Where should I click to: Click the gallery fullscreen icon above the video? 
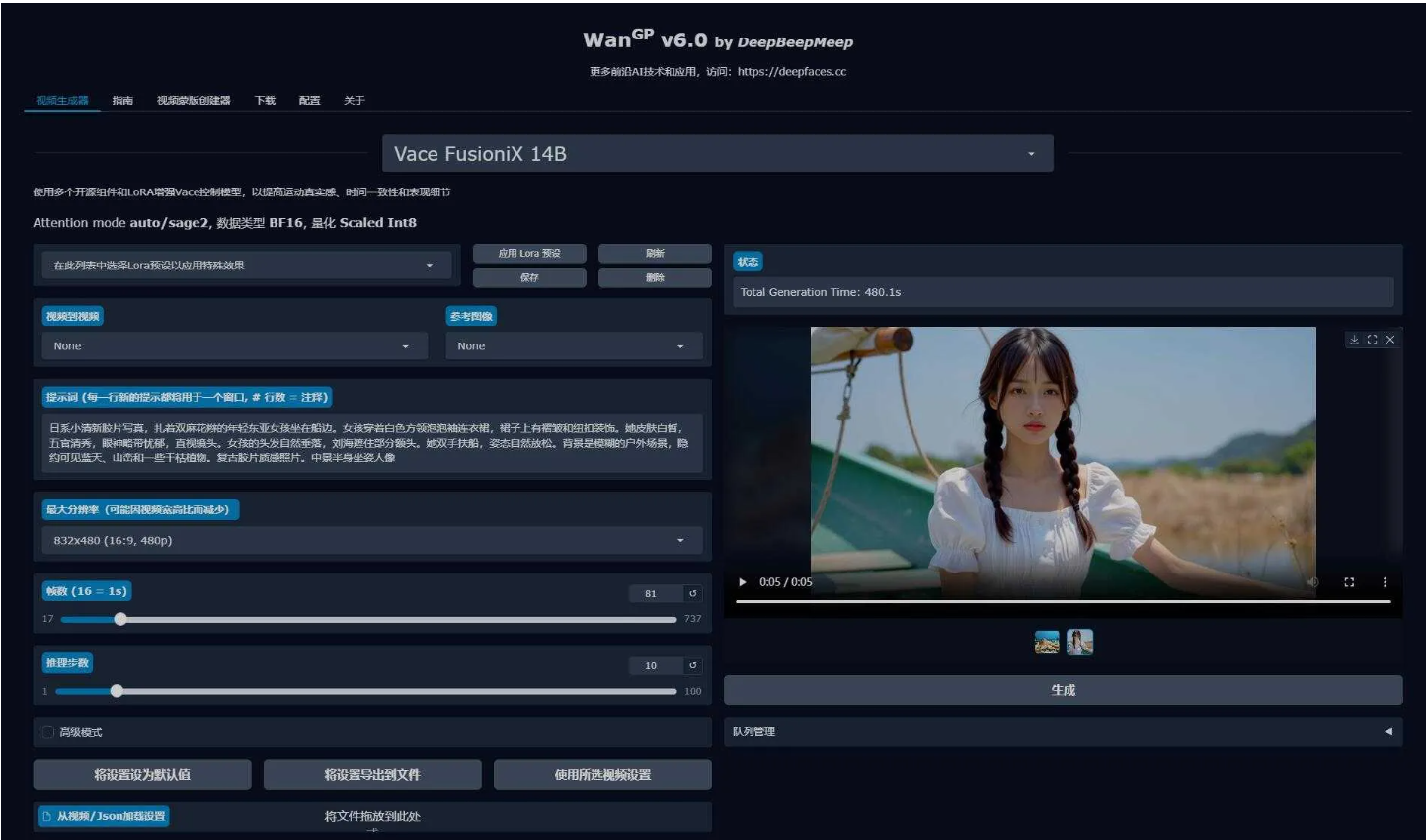[x=1372, y=340]
